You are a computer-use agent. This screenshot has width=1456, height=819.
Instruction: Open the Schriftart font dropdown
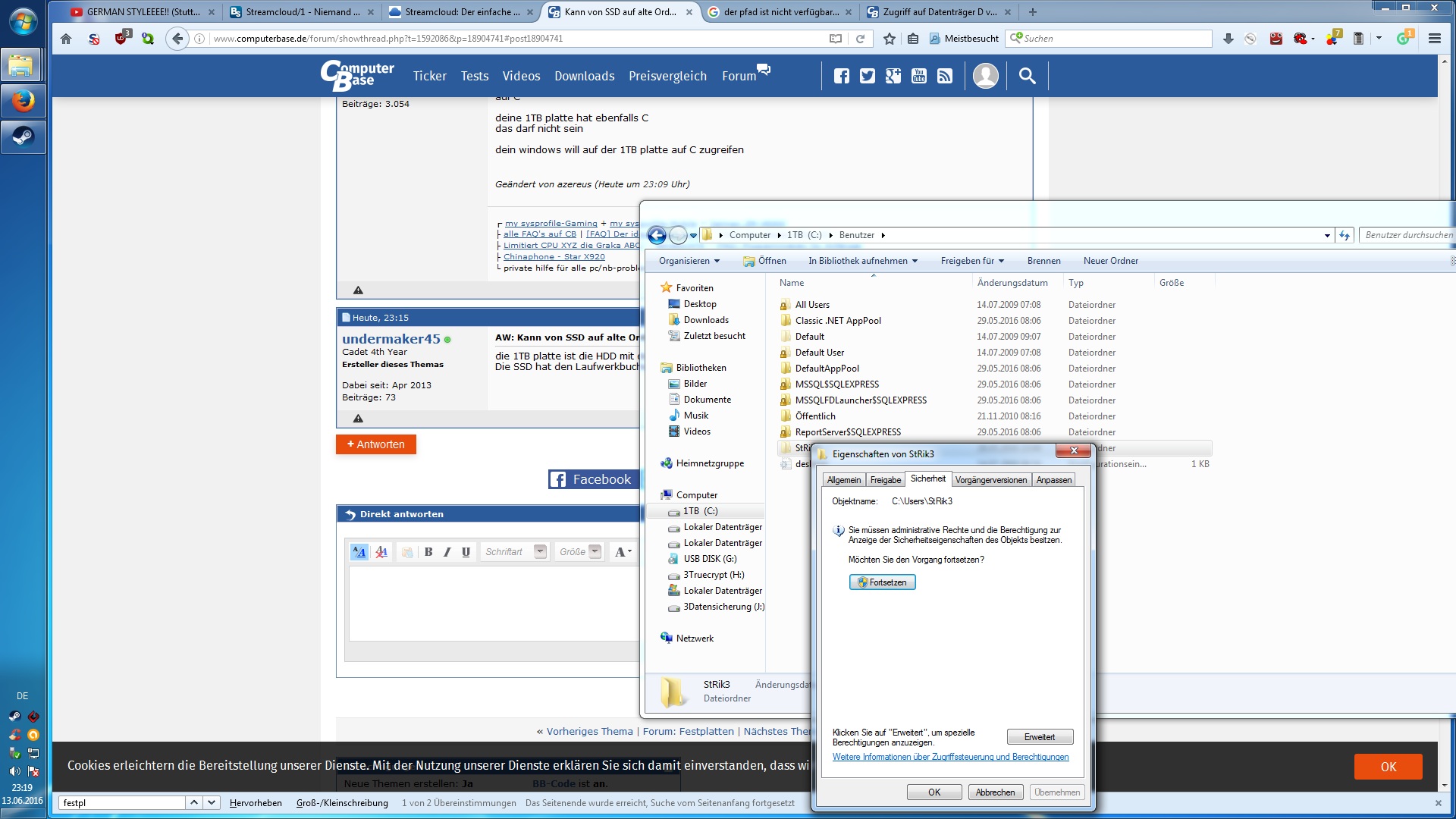pyautogui.click(x=540, y=552)
